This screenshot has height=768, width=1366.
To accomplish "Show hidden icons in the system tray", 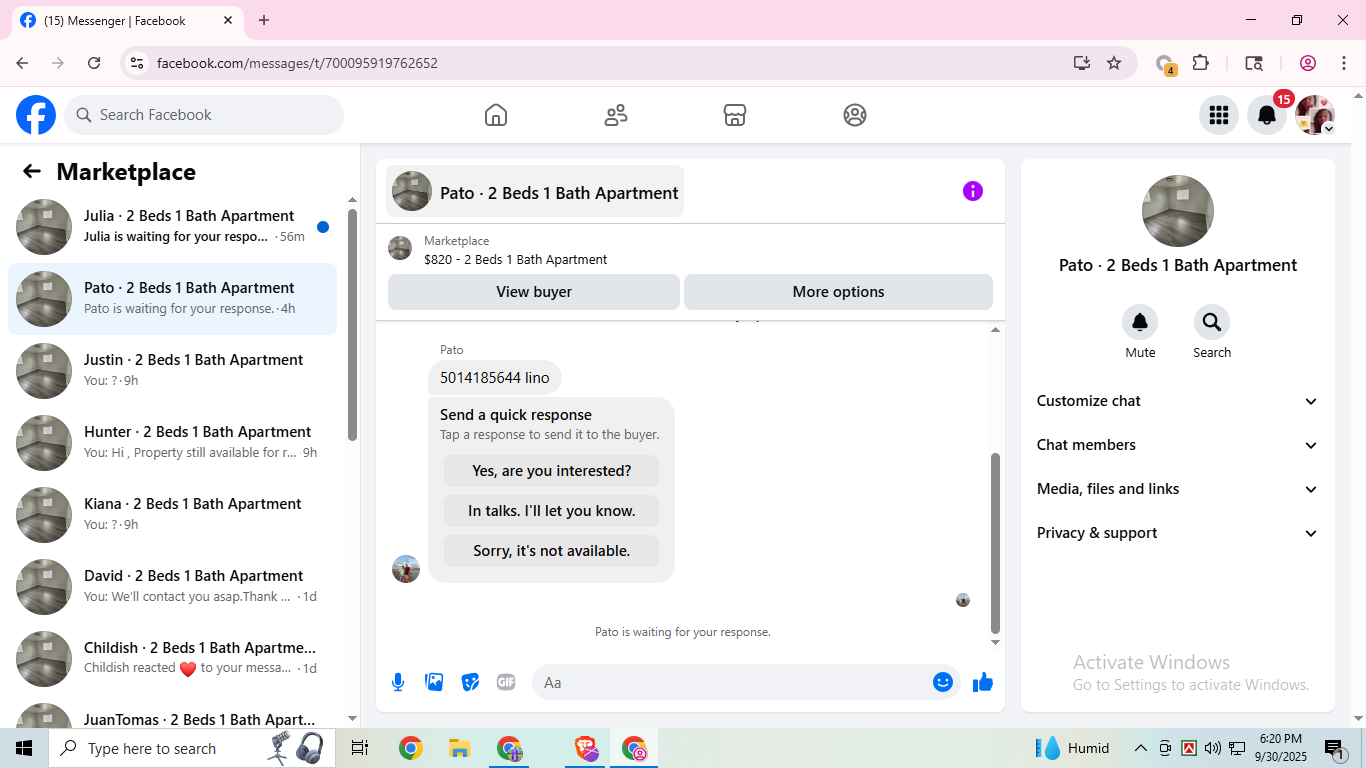I will (x=1140, y=748).
